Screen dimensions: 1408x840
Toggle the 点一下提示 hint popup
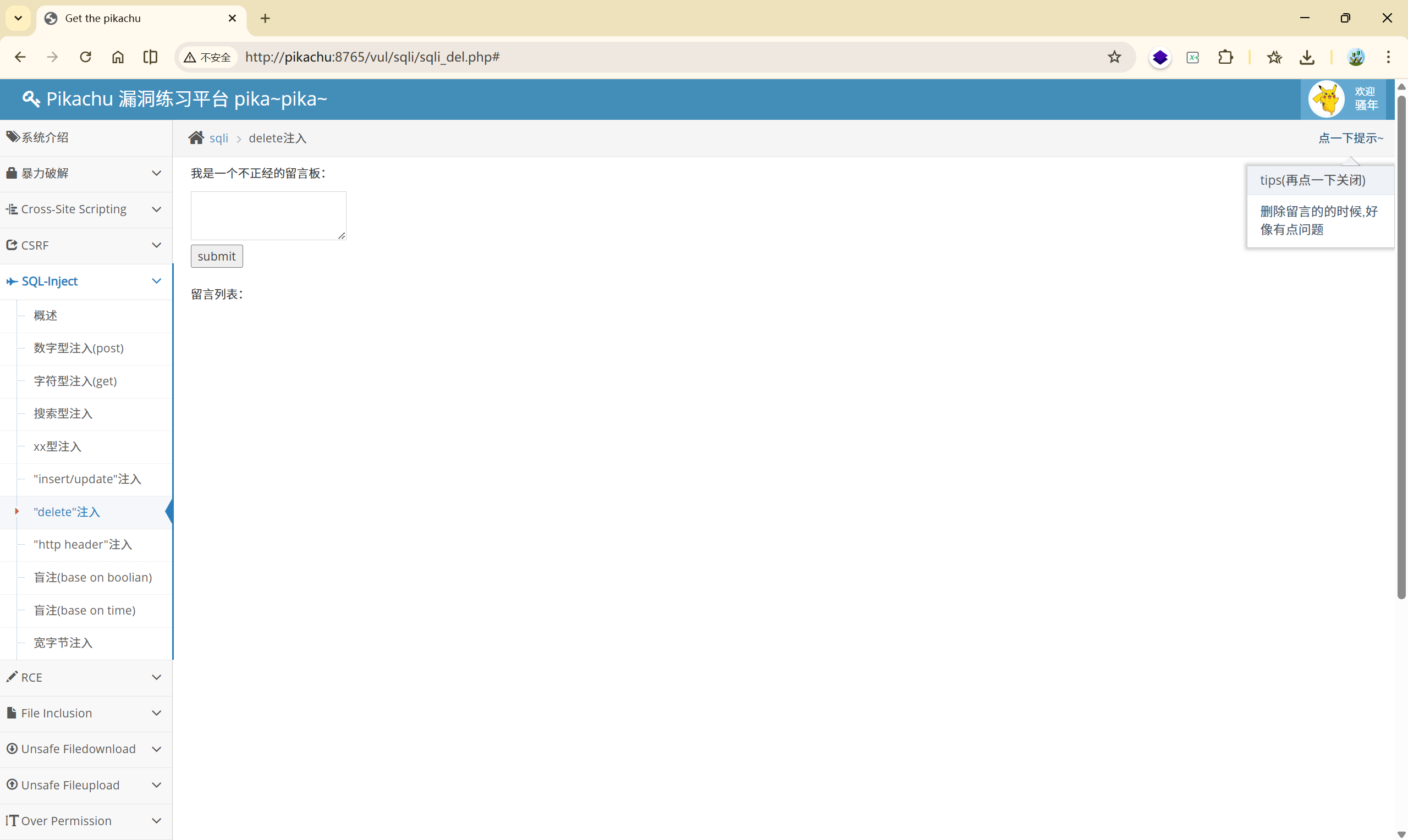tap(1350, 138)
